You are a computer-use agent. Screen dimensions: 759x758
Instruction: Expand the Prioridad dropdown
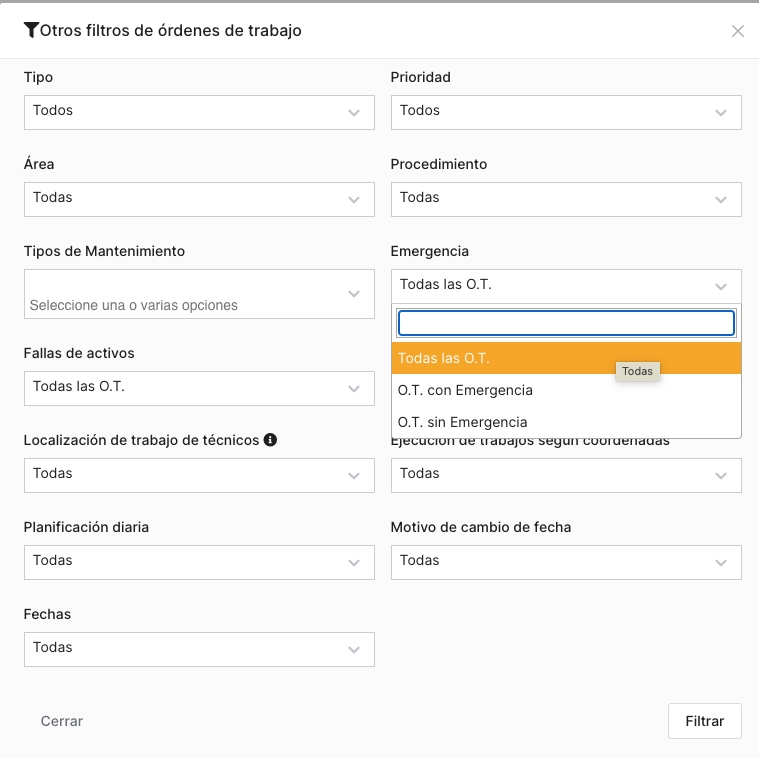tap(566, 112)
